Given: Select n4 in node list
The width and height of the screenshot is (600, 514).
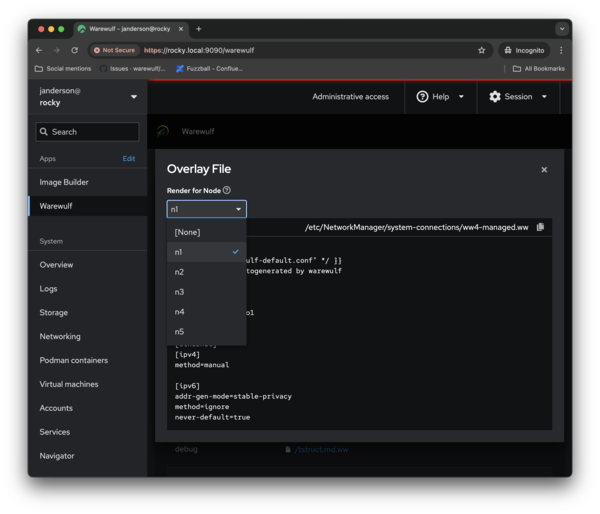Looking at the screenshot, I should [207, 312].
